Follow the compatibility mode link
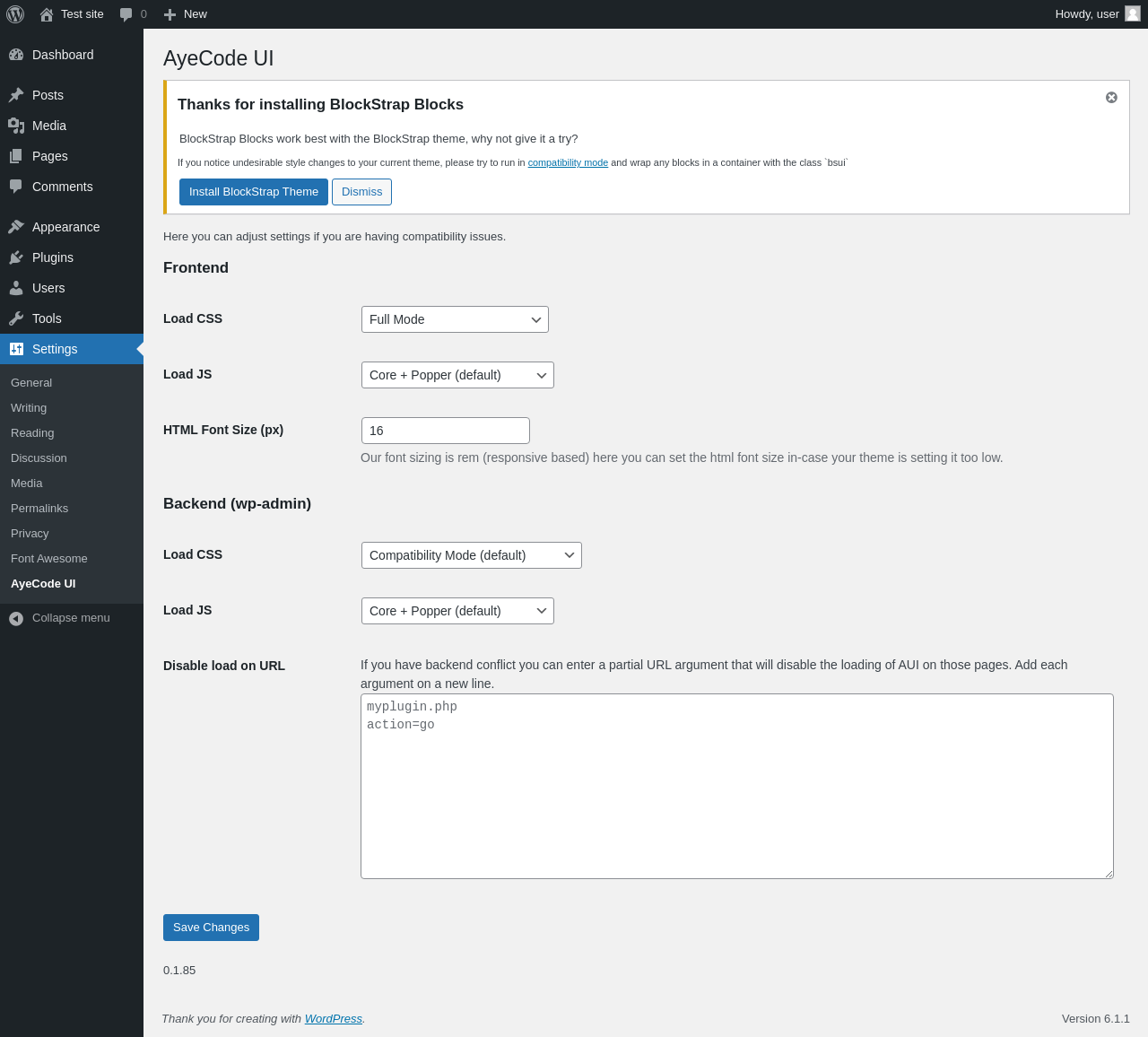This screenshot has width=1148, height=1037. [568, 162]
